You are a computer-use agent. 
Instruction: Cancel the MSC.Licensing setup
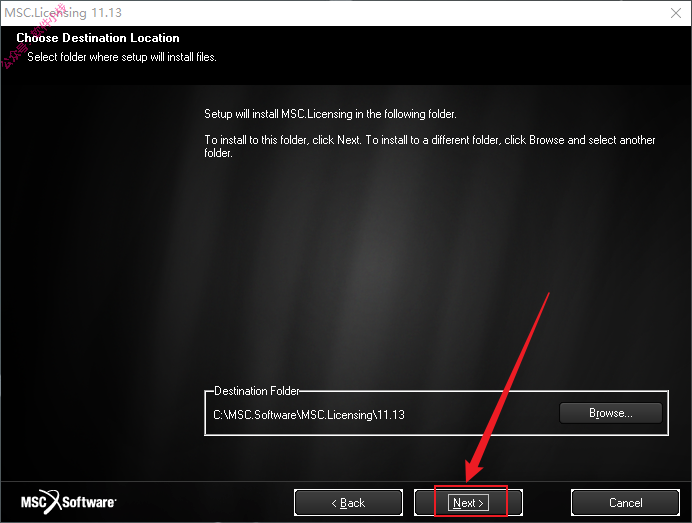pos(625,502)
